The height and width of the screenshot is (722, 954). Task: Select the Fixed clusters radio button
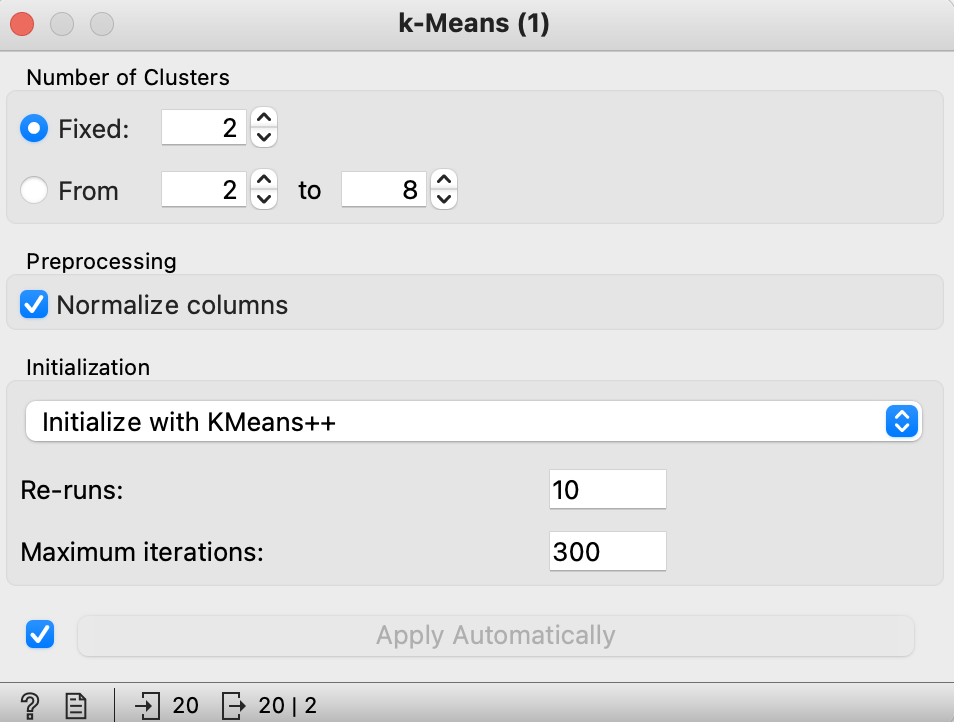34,128
